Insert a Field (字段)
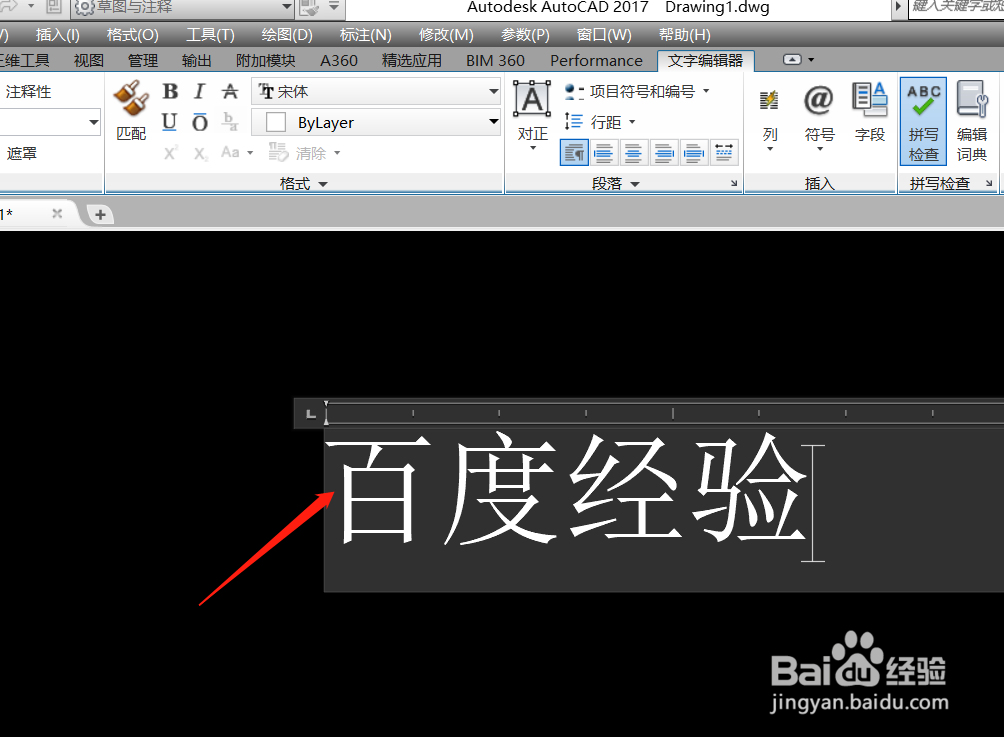 click(870, 113)
